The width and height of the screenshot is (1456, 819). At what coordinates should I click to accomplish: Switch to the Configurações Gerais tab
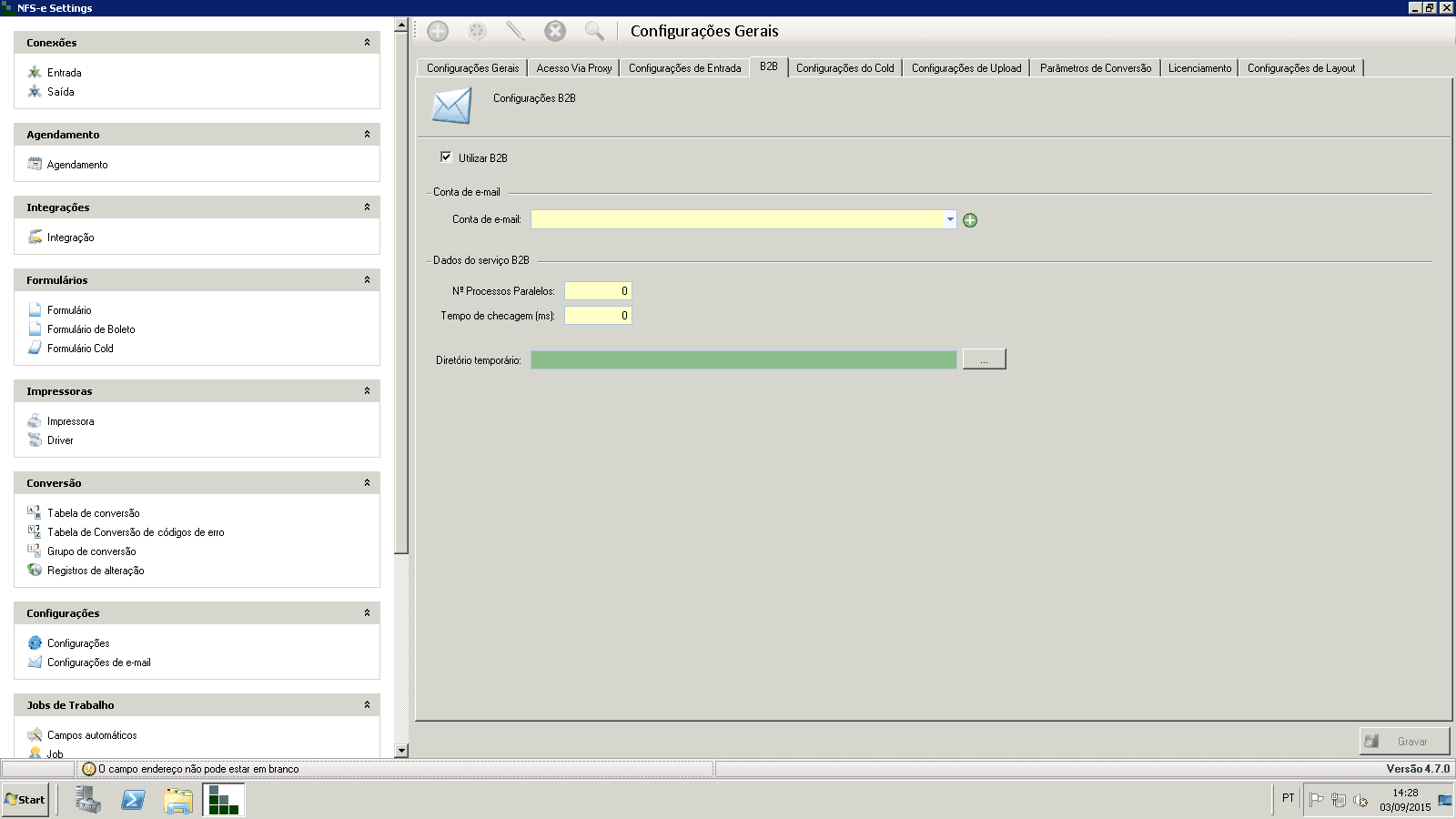(472, 68)
